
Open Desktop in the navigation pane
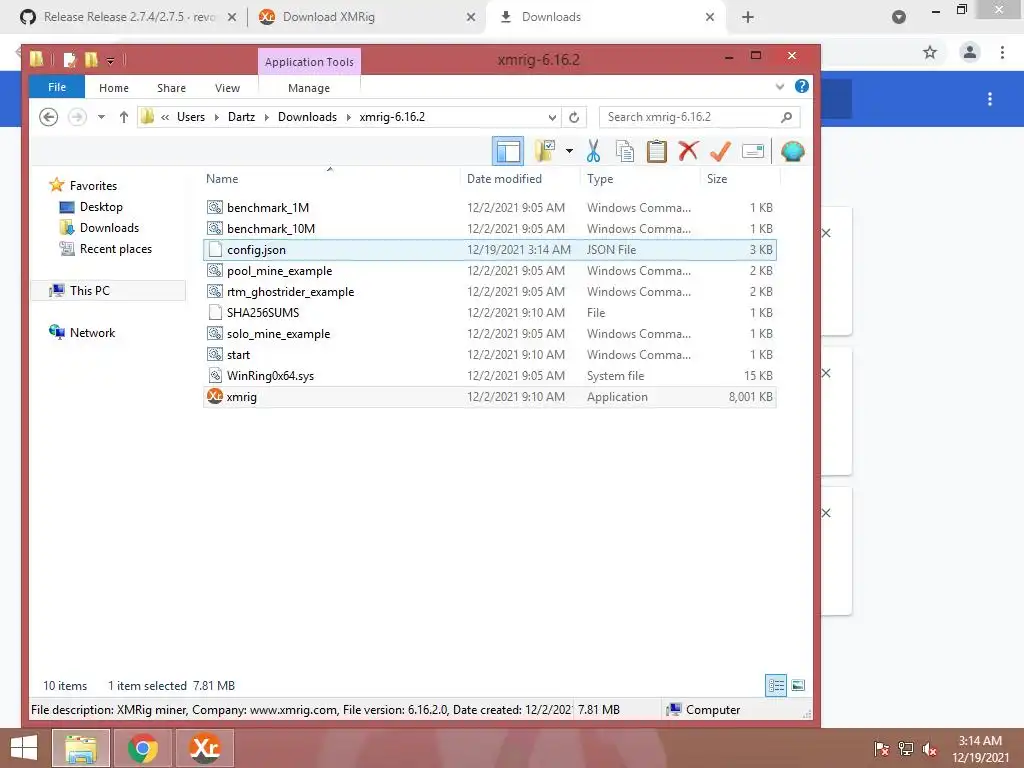(101, 207)
